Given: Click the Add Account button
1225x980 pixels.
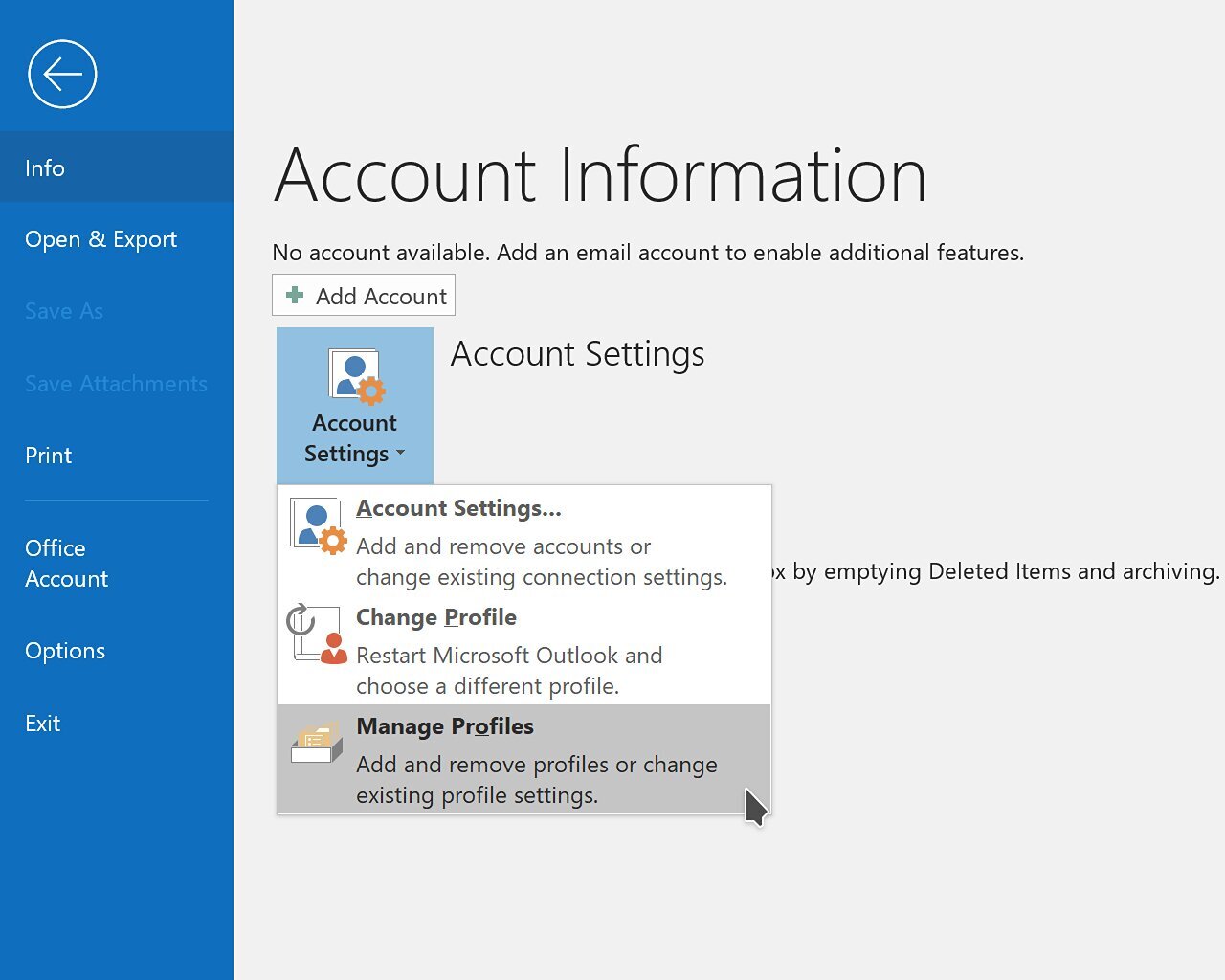Looking at the screenshot, I should coord(363,295).
